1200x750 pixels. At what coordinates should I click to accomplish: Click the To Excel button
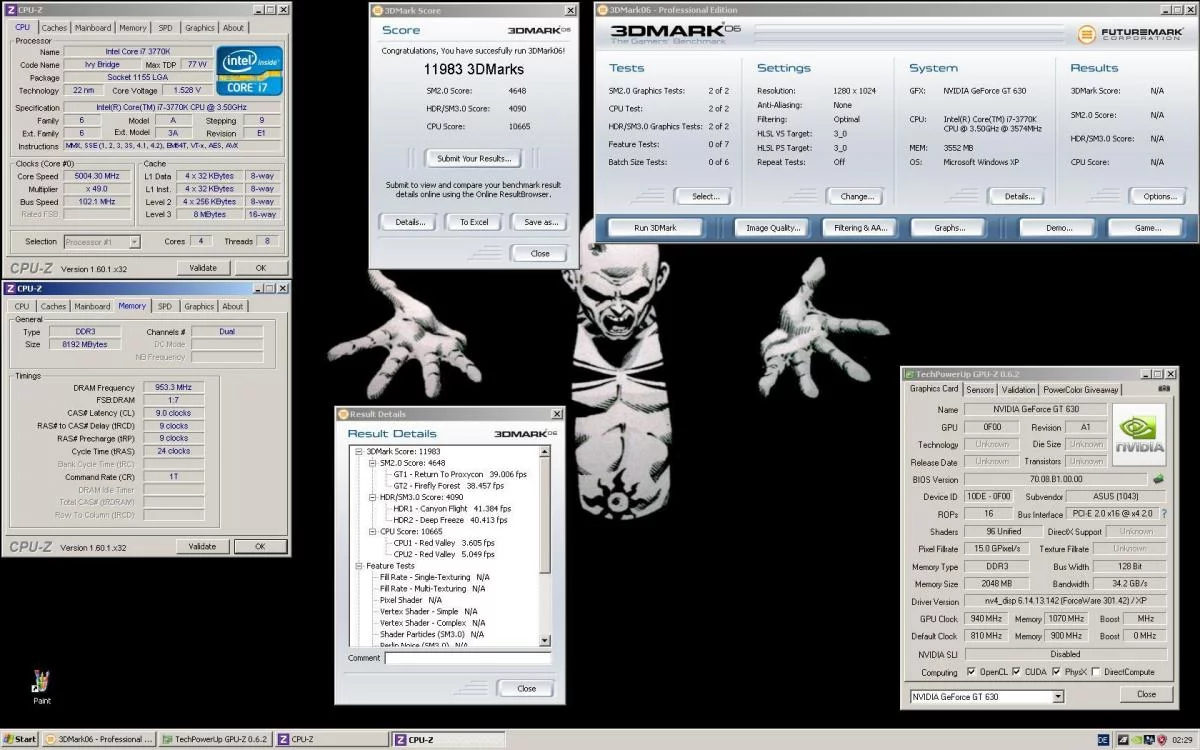click(x=474, y=222)
